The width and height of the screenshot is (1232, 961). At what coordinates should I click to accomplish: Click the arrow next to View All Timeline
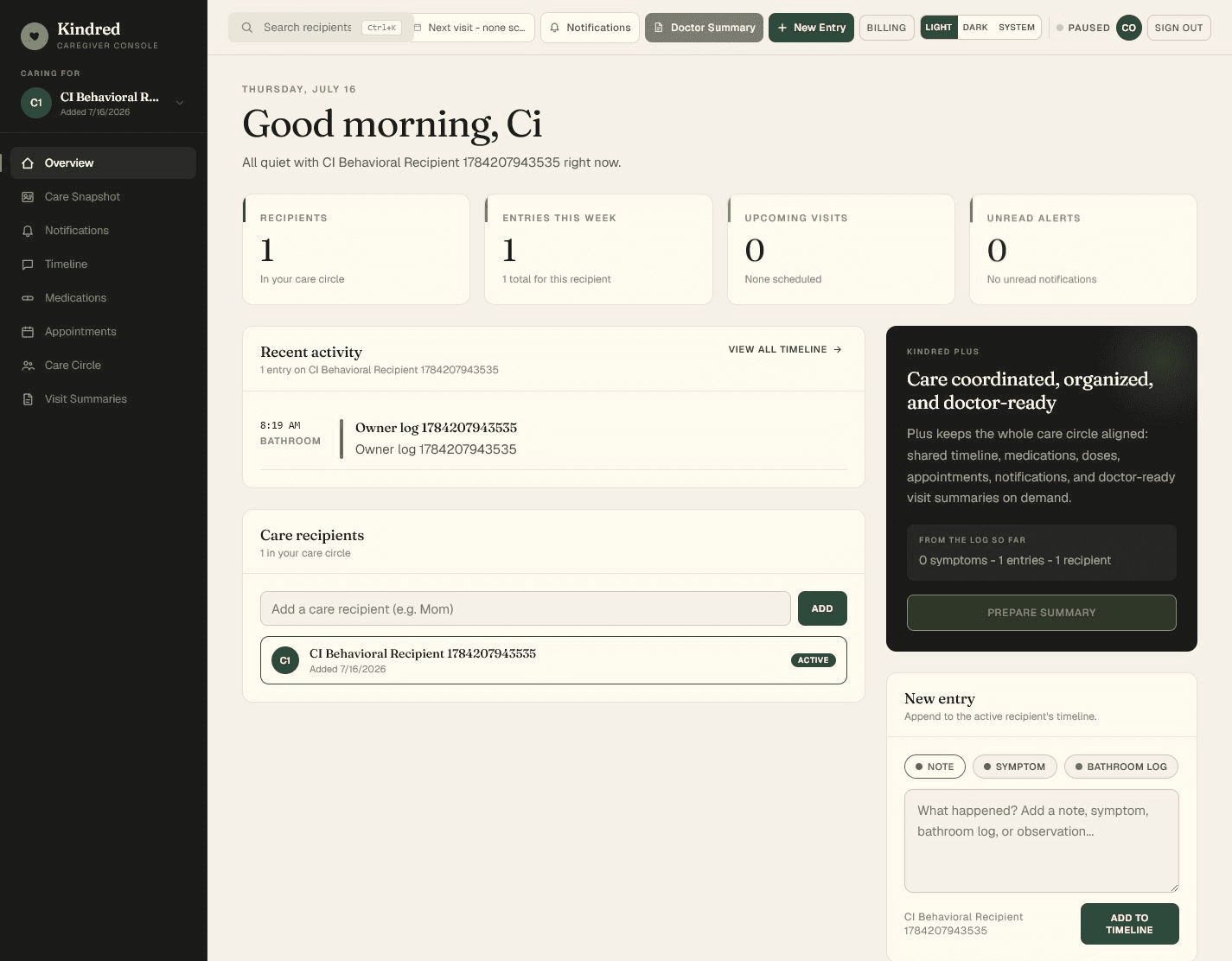point(837,350)
